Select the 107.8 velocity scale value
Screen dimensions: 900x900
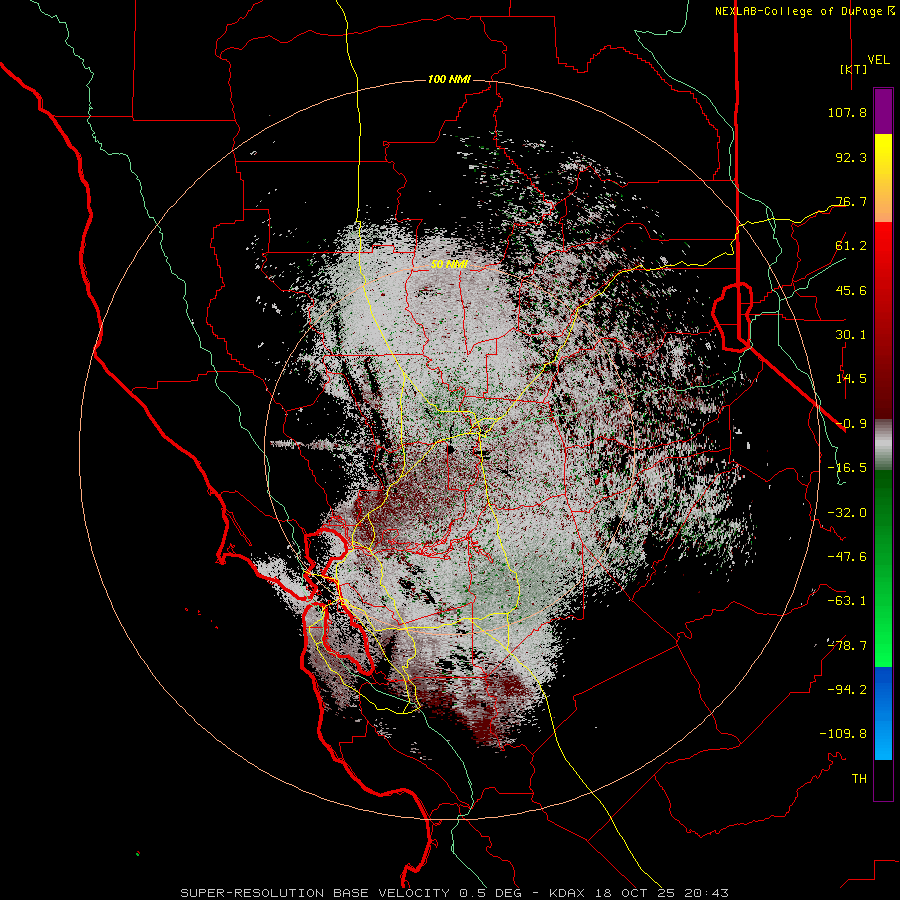tap(847, 112)
